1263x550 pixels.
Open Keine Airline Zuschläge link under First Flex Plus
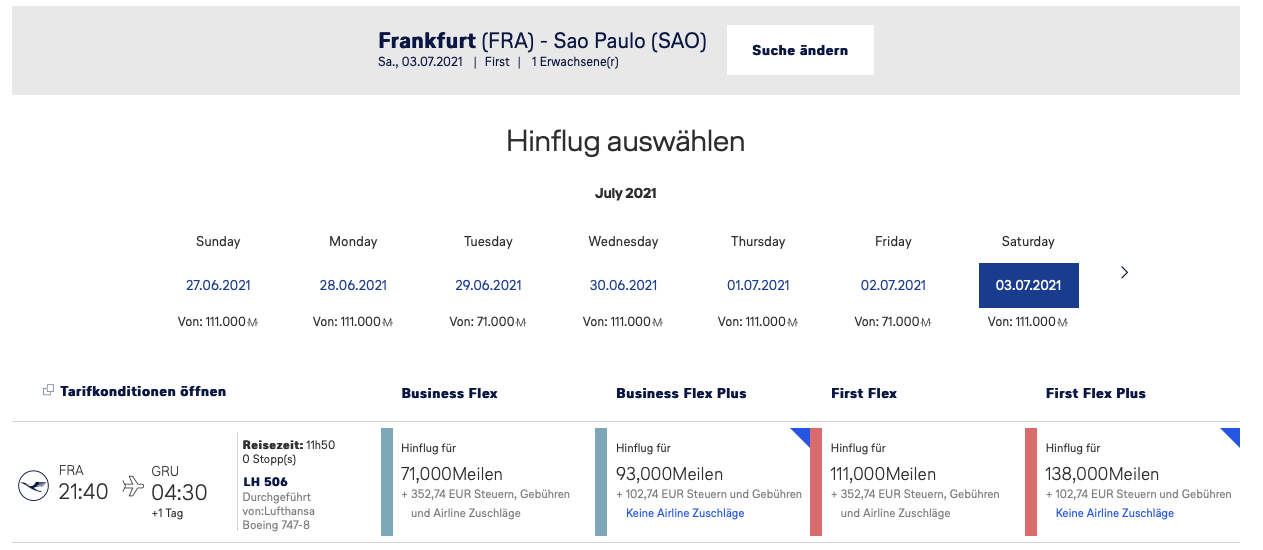(x=1115, y=513)
